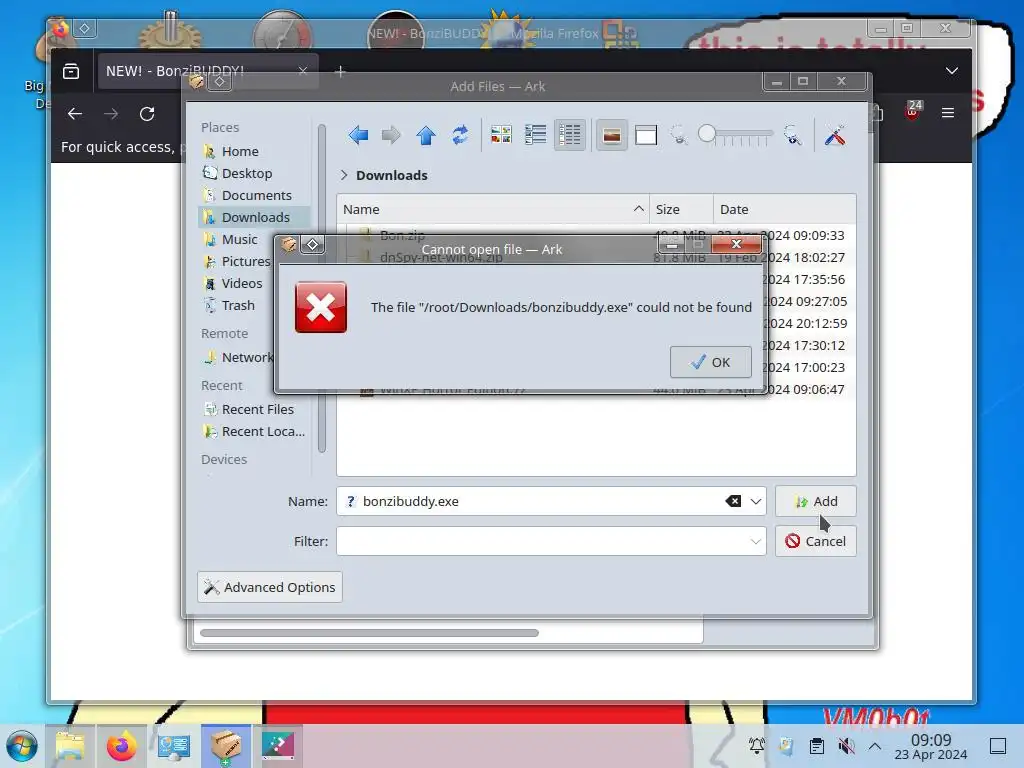Sort by the Date column header
The width and height of the screenshot is (1024, 768).
pos(784,209)
